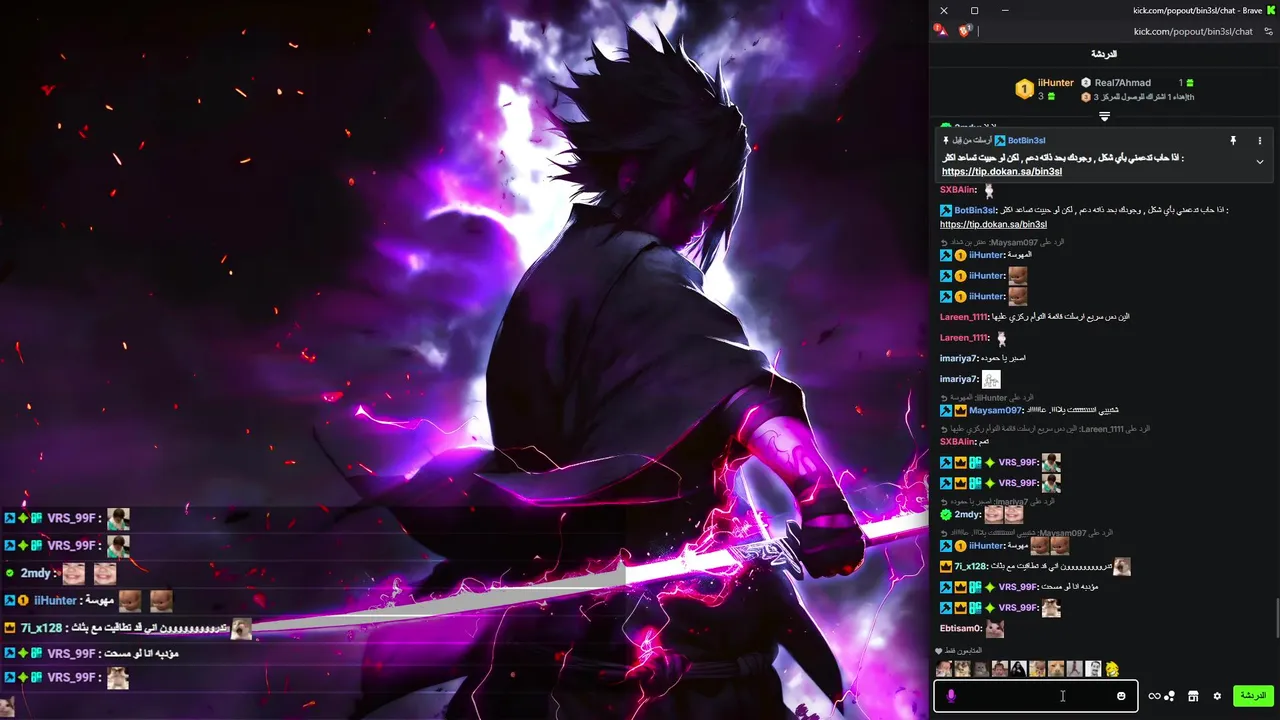Click the kick.com/popout/bin3sl/chat address bar

coord(1193,31)
